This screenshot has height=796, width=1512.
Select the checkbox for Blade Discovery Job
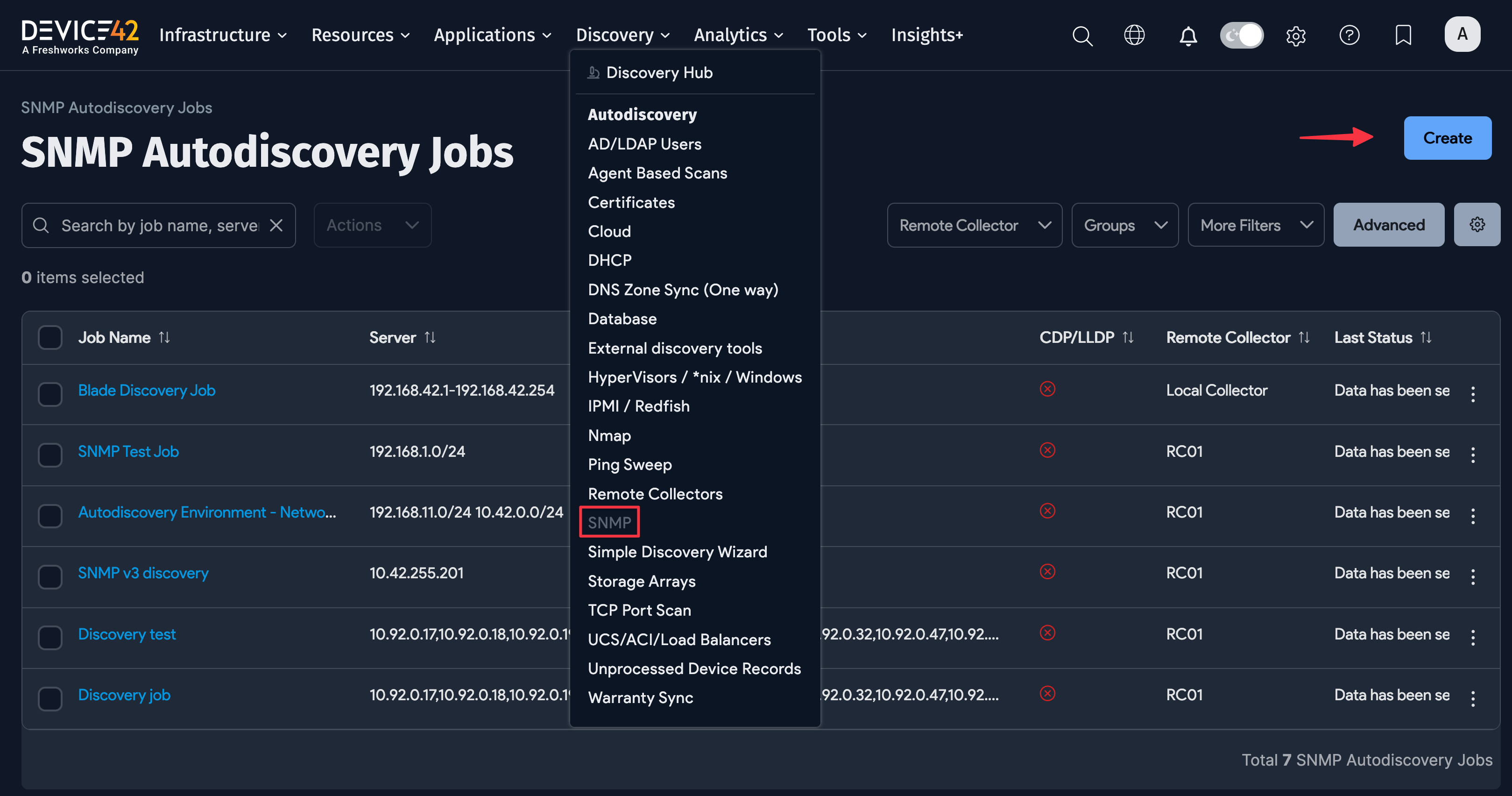(x=50, y=394)
